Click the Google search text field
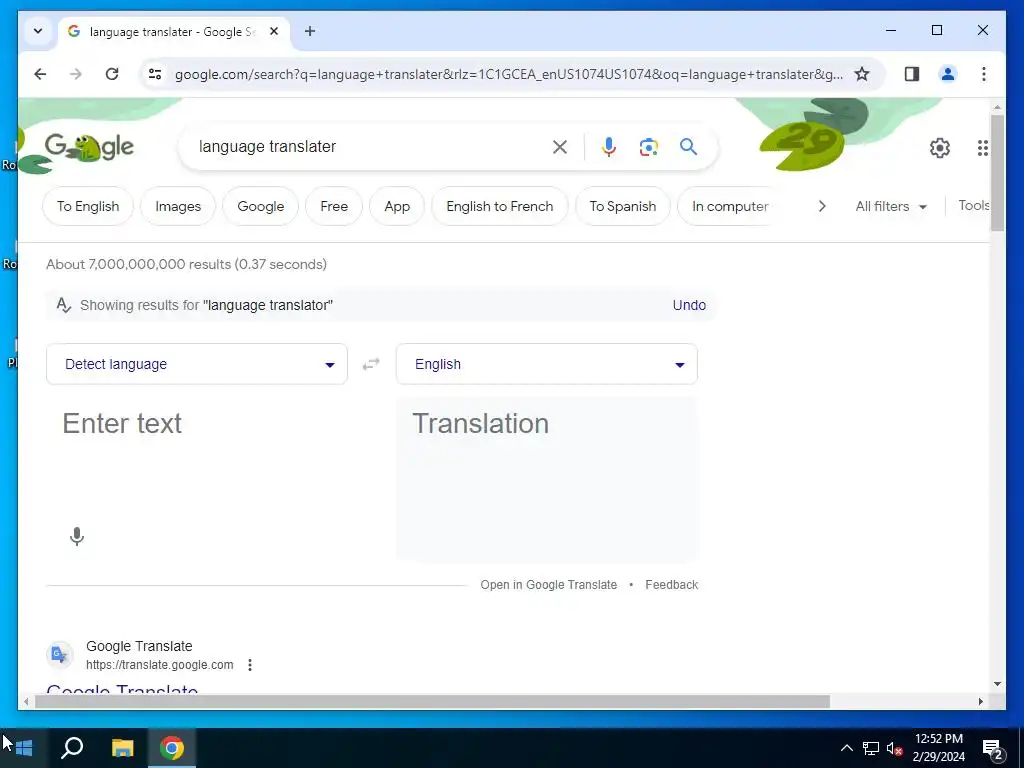Image resolution: width=1024 pixels, height=768 pixels. pos(369,146)
